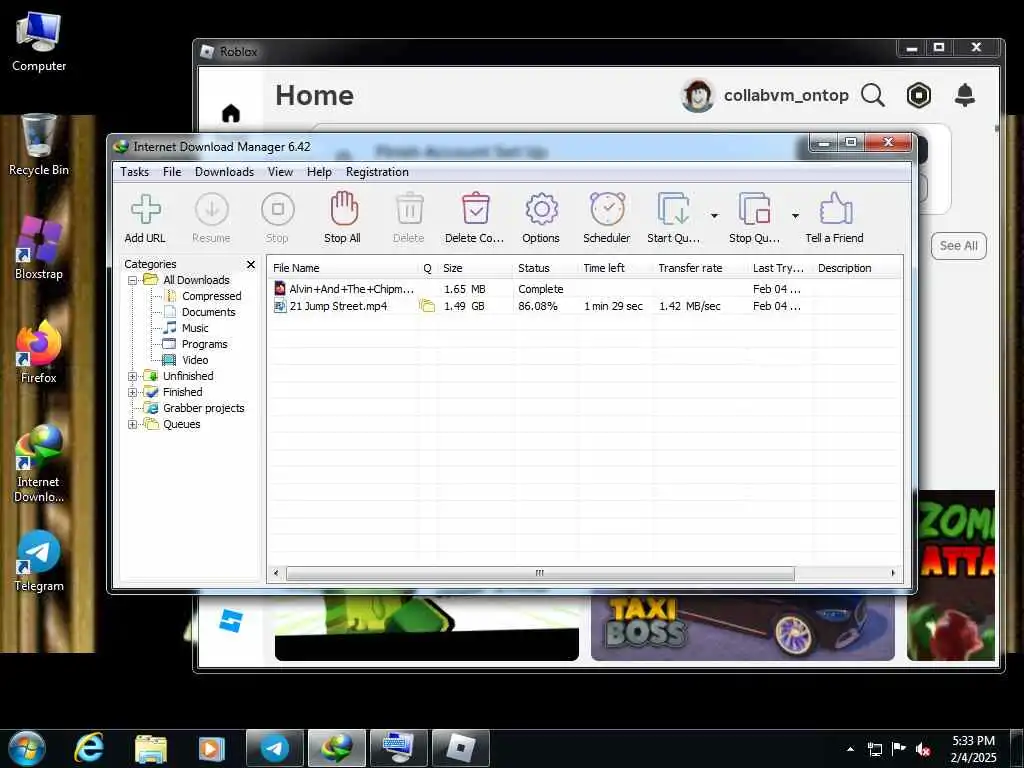Open Roblox notifications bell
This screenshot has height=768, width=1024.
965,95
